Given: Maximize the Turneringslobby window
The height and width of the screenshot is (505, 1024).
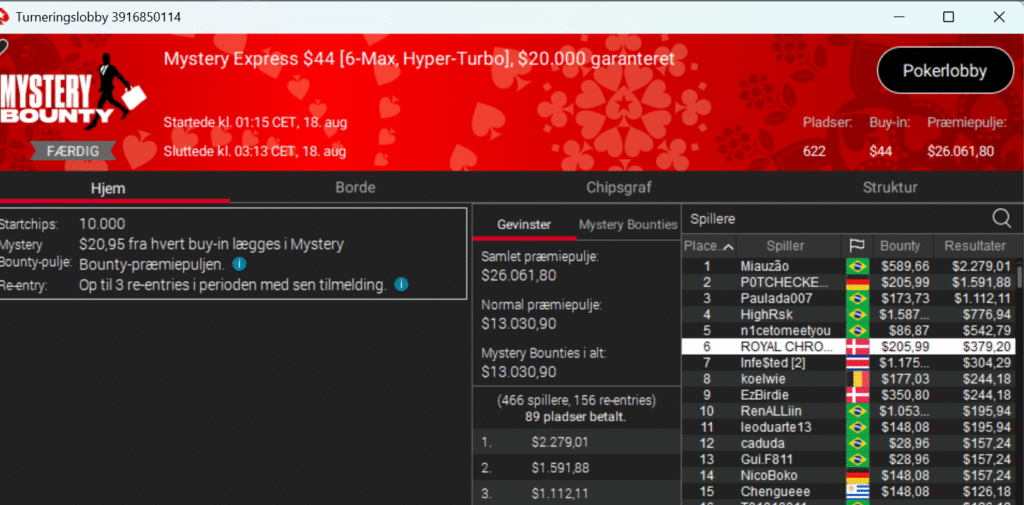Looking at the screenshot, I should [x=949, y=17].
